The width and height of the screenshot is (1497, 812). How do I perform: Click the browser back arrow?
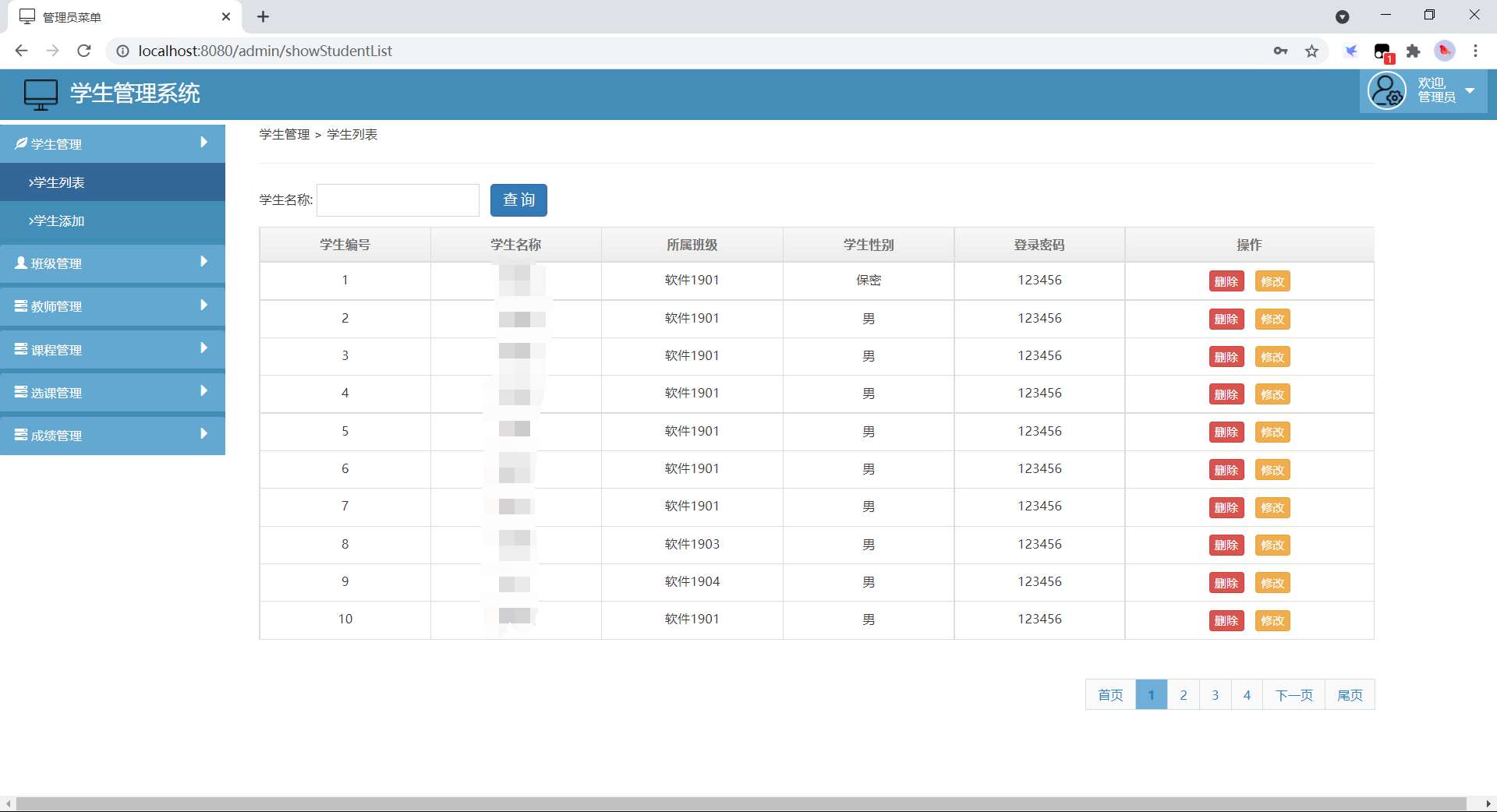coord(21,51)
